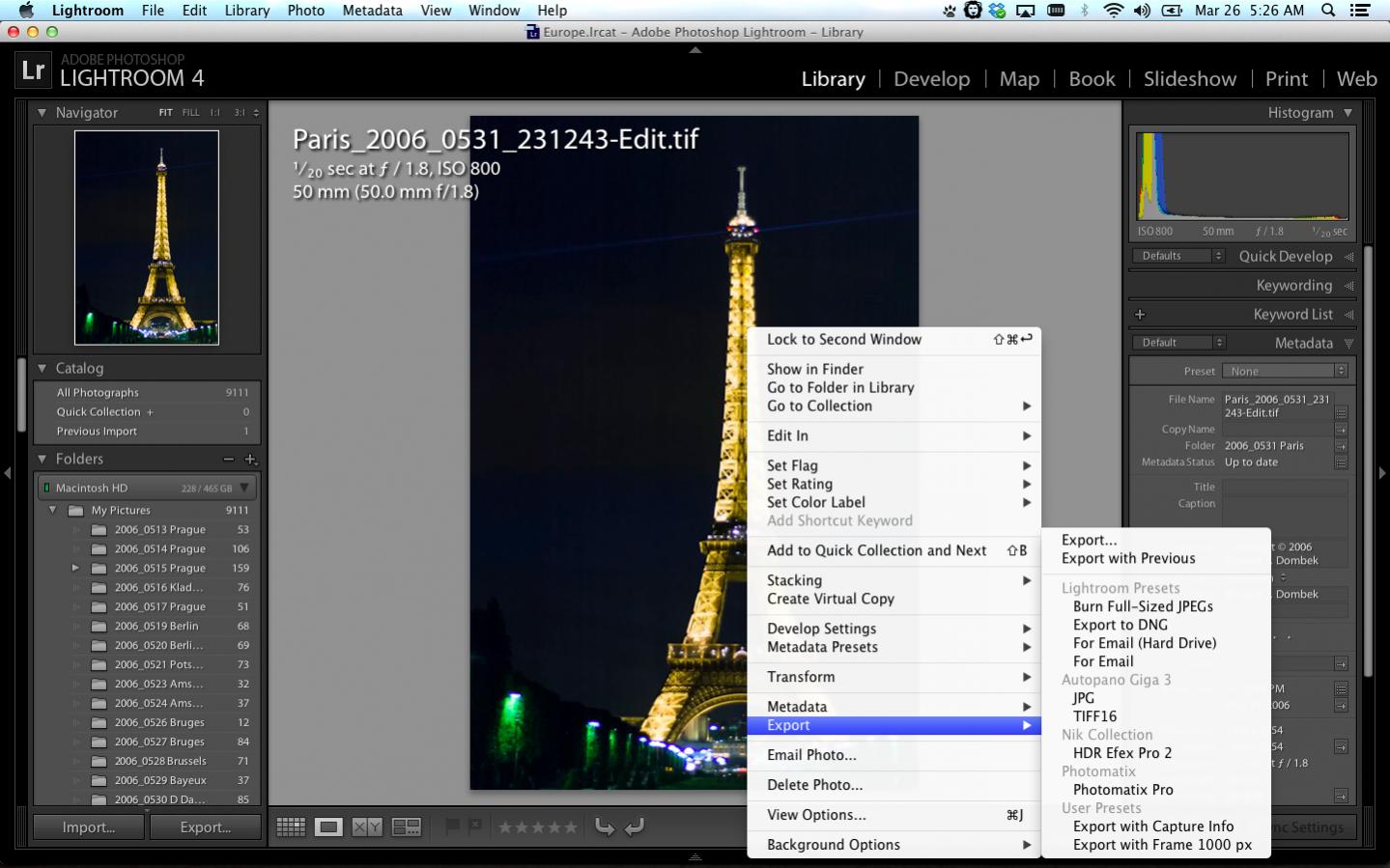1390x868 pixels.
Task: Click the add keyword plus icon
Action: pos(1140,315)
